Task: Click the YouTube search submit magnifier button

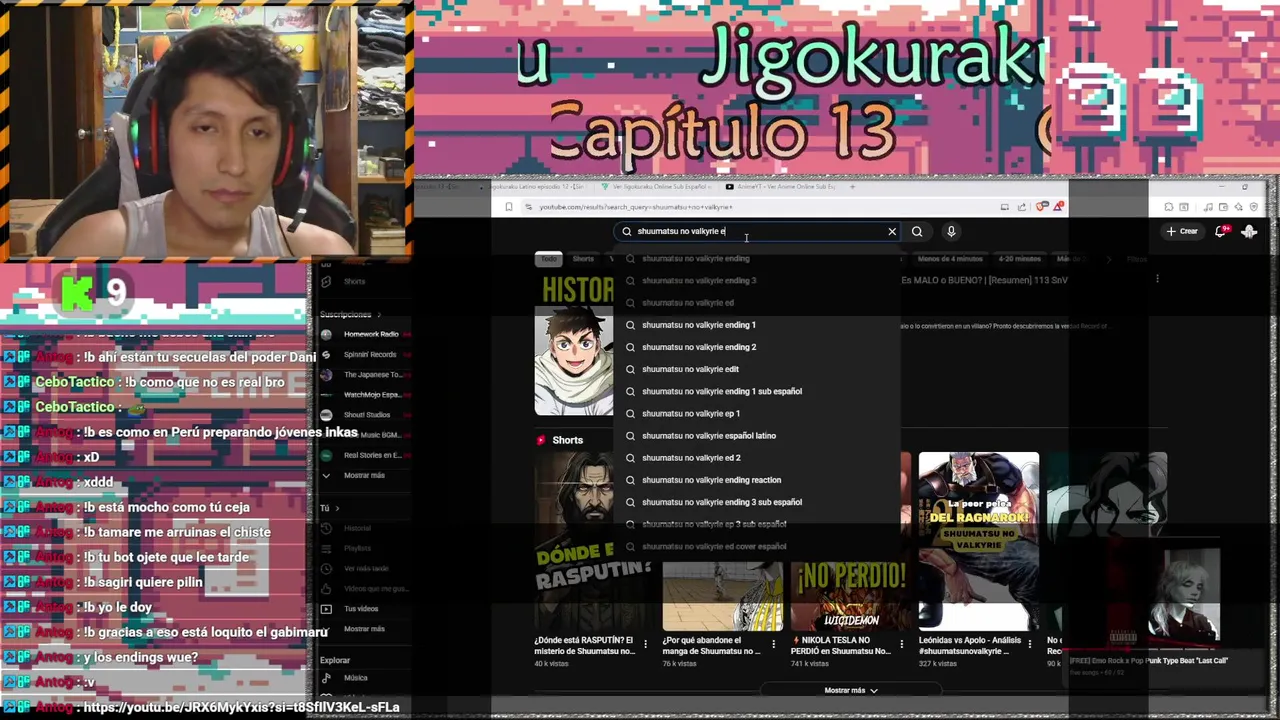Action: pos(917,231)
